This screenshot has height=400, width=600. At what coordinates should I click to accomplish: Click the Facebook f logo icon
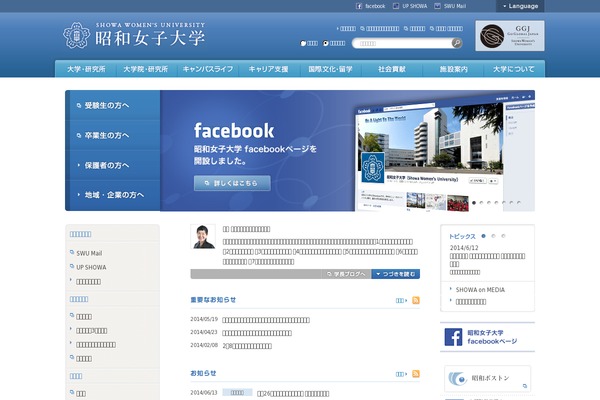pyautogui.click(x=453, y=337)
